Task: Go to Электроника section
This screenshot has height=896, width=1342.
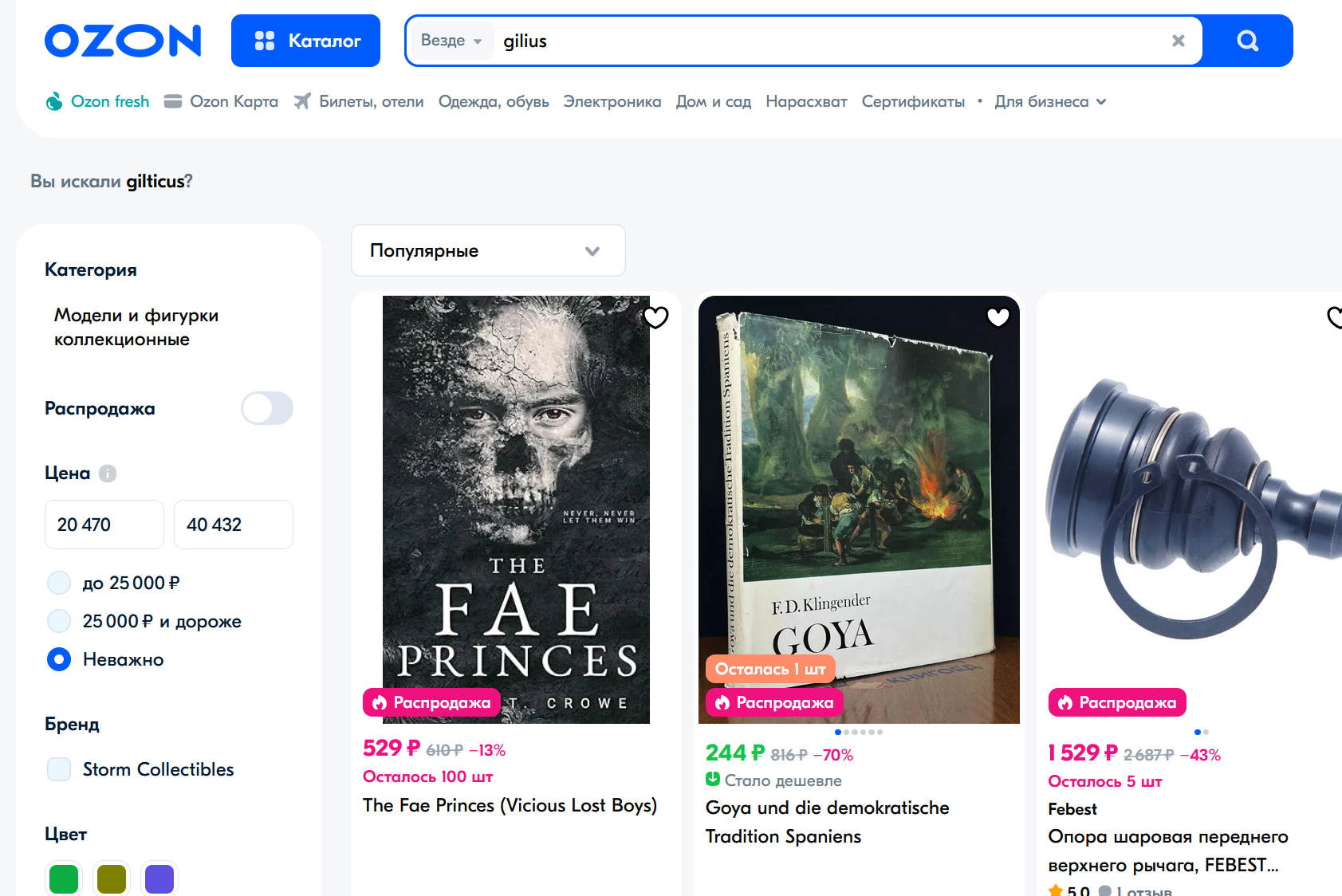Action: pyautogui.click(x=612, y=101)
